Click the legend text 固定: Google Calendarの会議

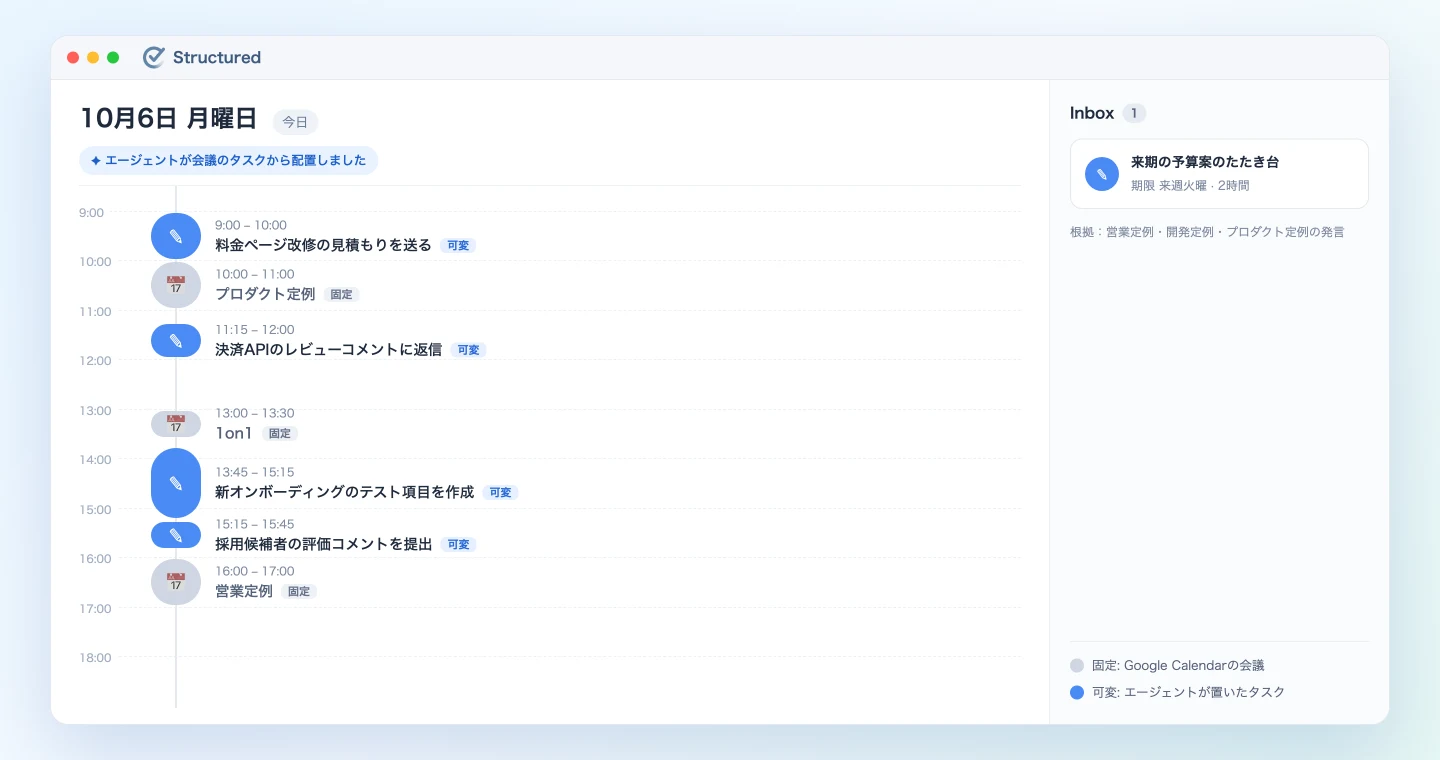pos(1178,666)
